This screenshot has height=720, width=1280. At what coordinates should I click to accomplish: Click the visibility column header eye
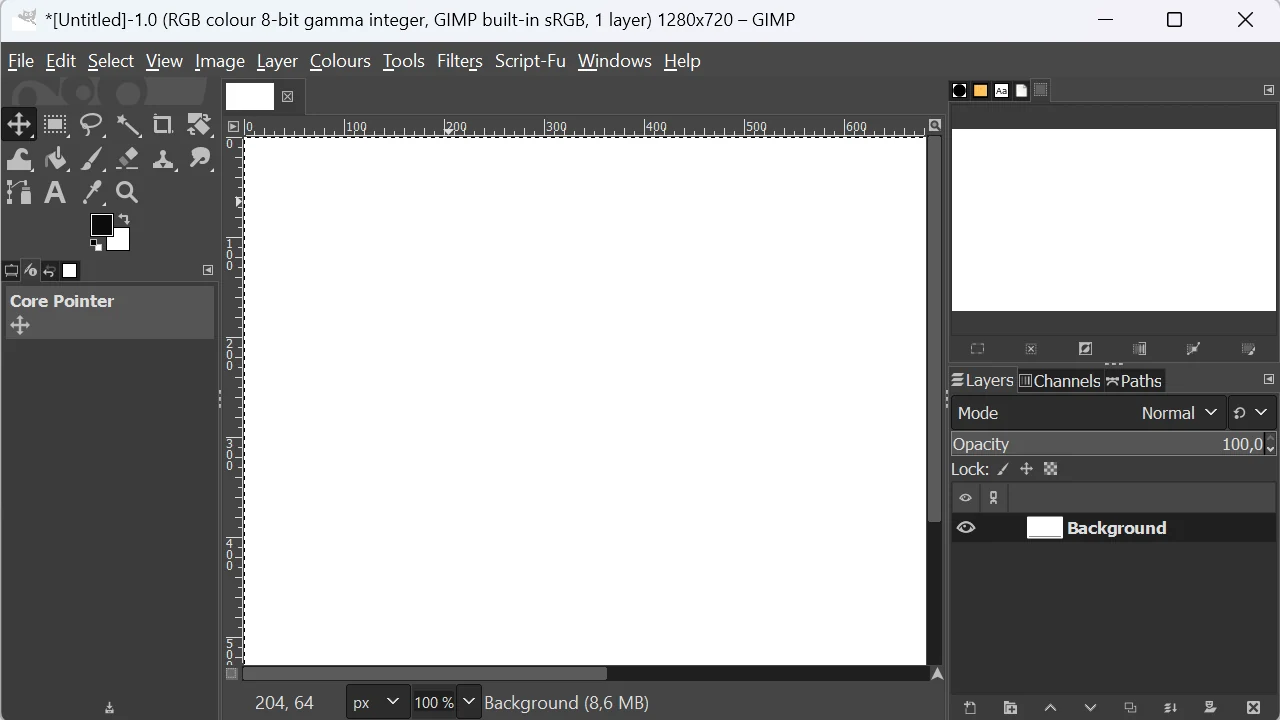click(966, 498)
